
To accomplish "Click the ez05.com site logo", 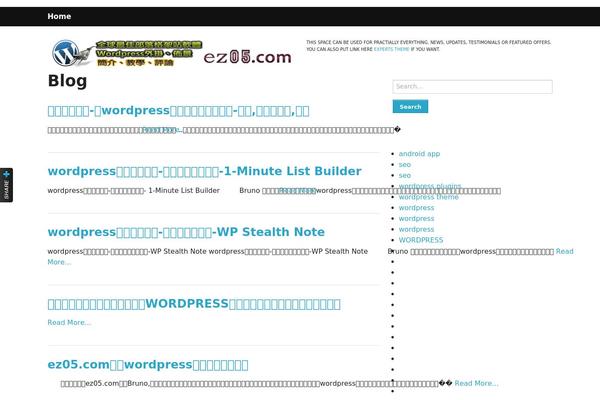I will click(x=248, y=57).
